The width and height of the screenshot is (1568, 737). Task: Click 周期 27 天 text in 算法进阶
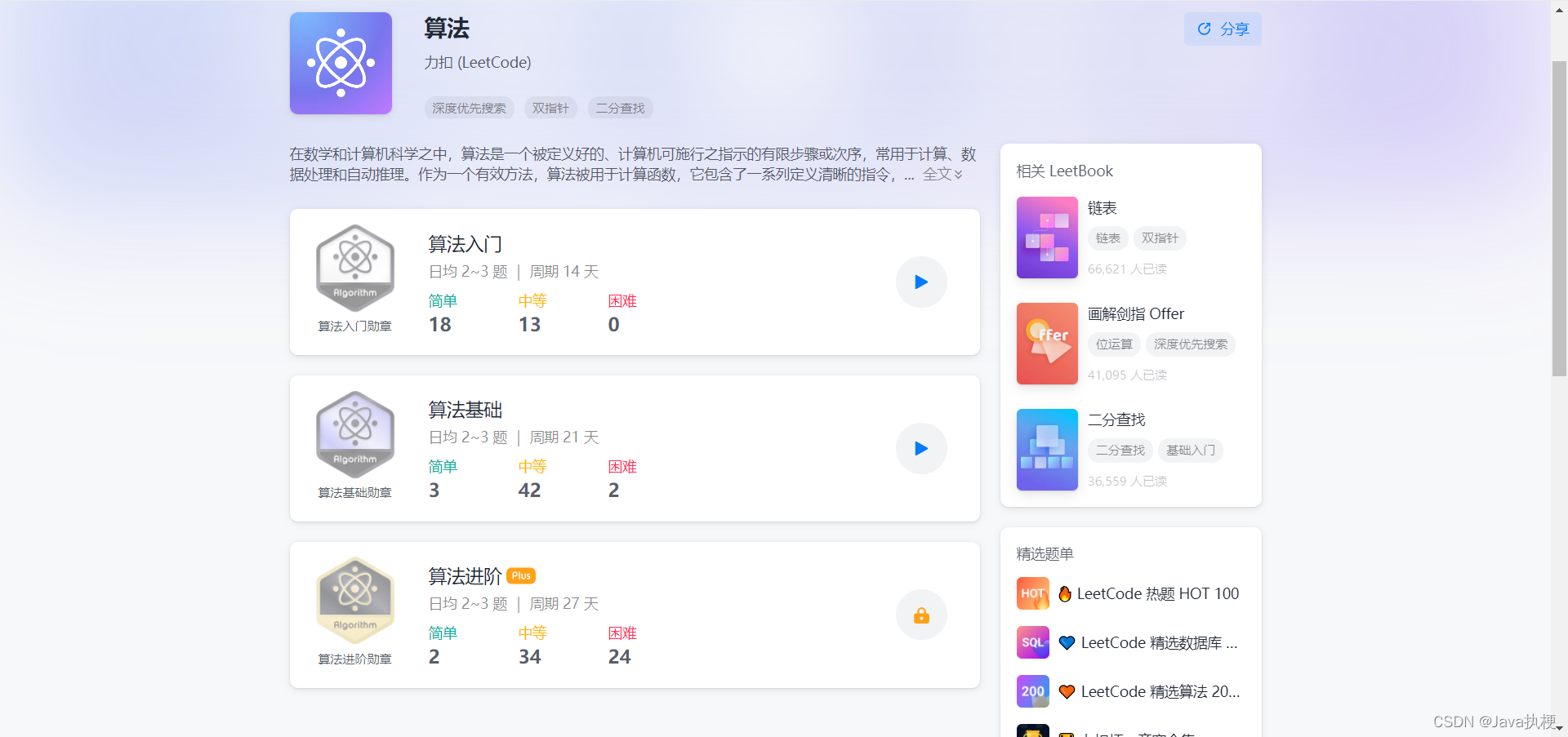[563, 604]
